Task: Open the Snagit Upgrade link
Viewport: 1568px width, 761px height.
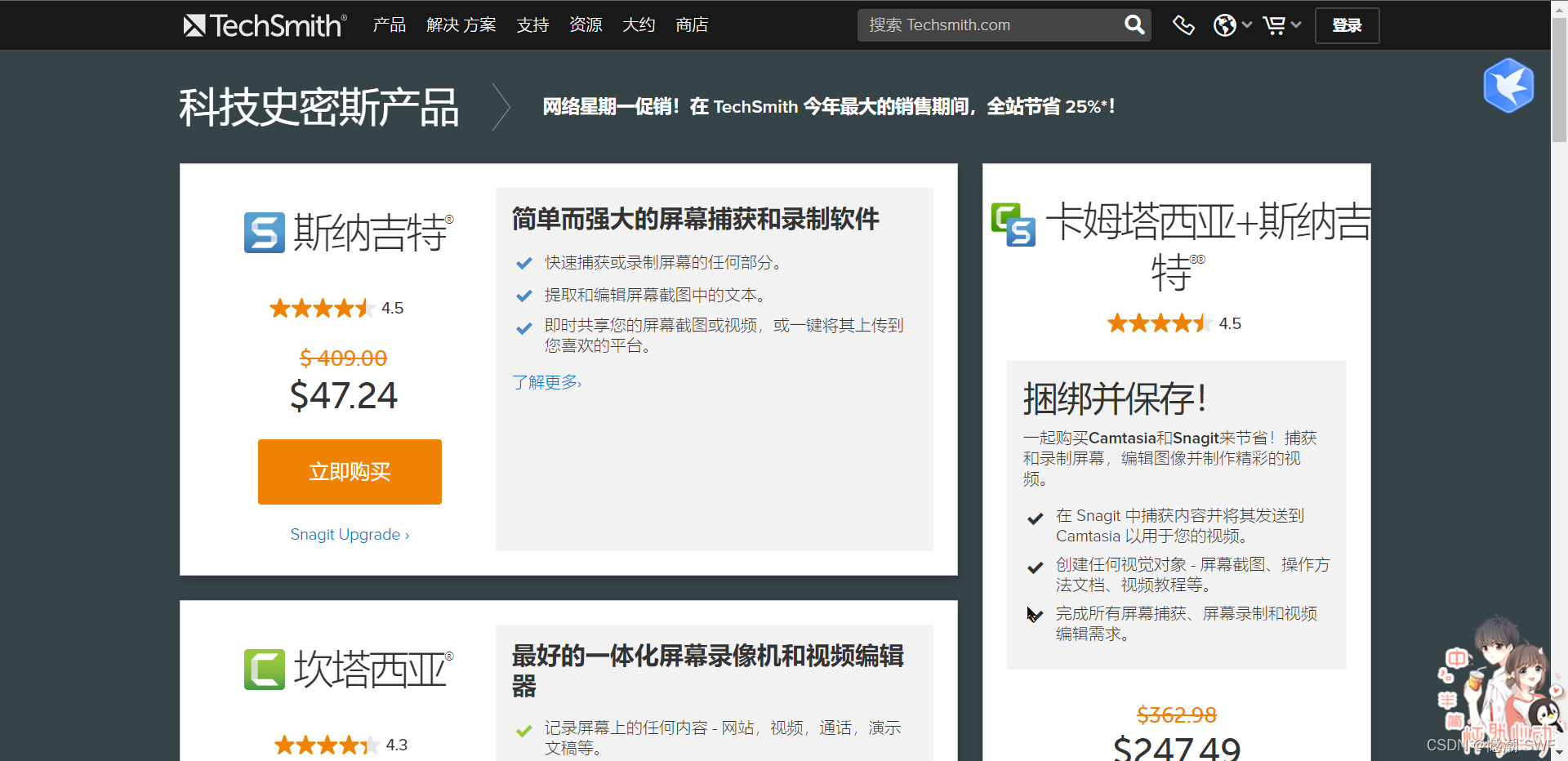Action: point(350,535)
